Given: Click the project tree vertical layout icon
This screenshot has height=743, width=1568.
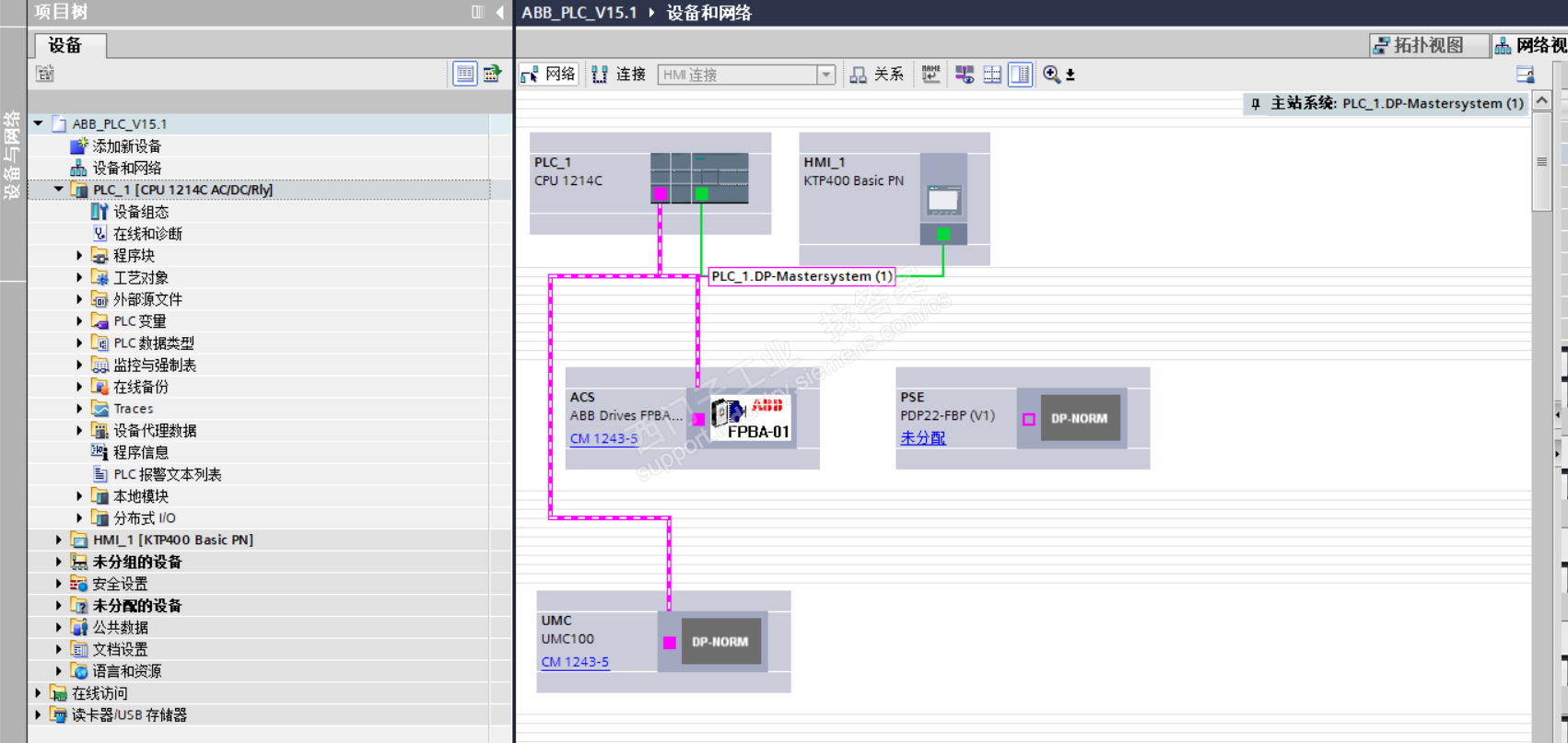Looking at the screenshot, I should click(477, 12).
